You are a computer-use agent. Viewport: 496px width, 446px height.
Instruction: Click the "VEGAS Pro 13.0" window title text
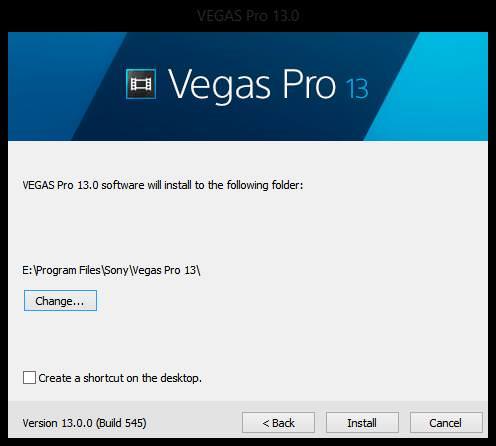click(x=248, y=15)
